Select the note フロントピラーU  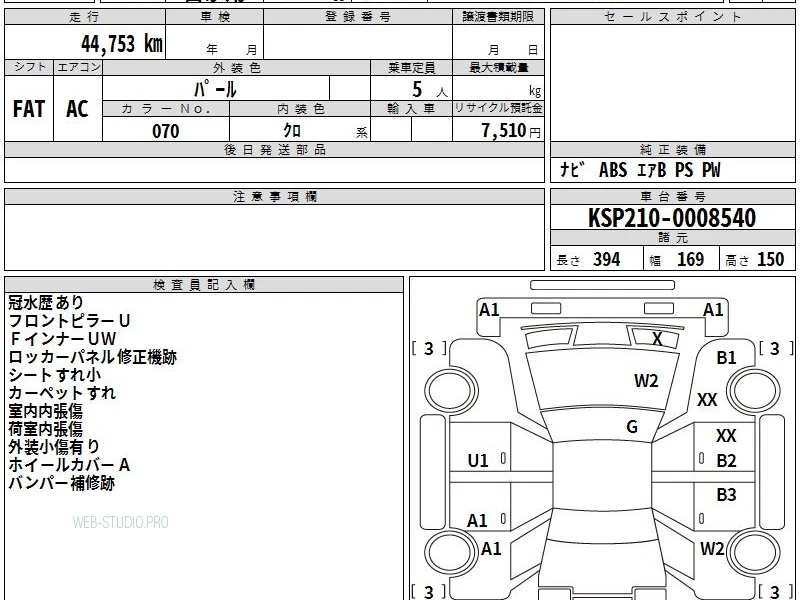pyautogui.click(x=69, y=320)
